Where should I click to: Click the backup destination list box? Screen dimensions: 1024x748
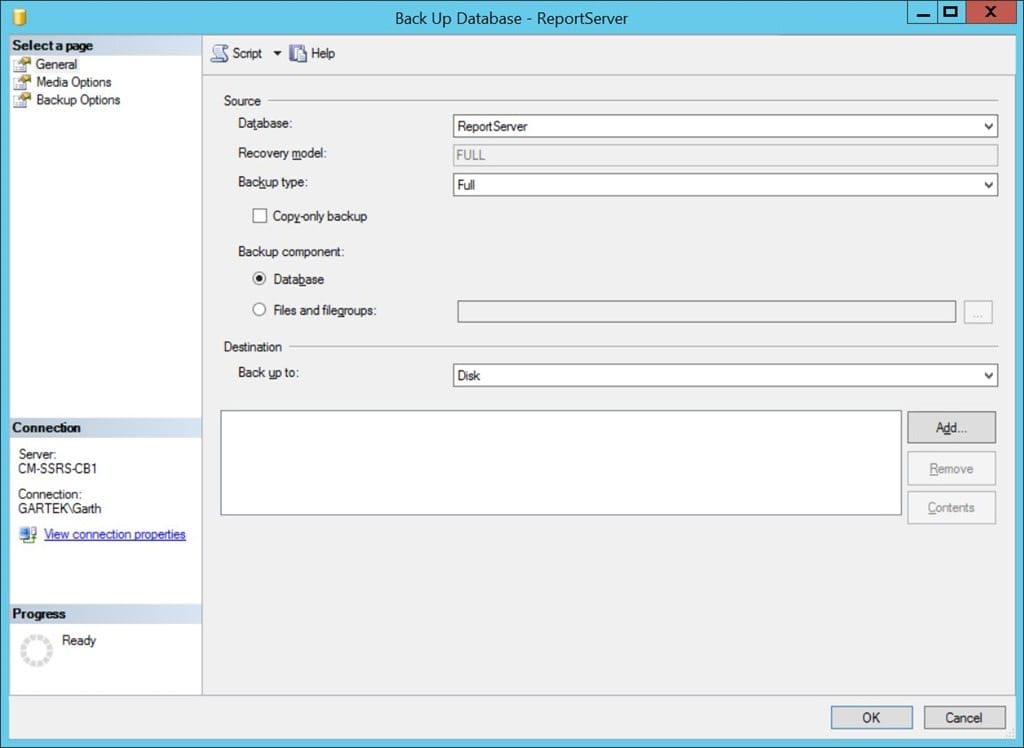[561, 463]
